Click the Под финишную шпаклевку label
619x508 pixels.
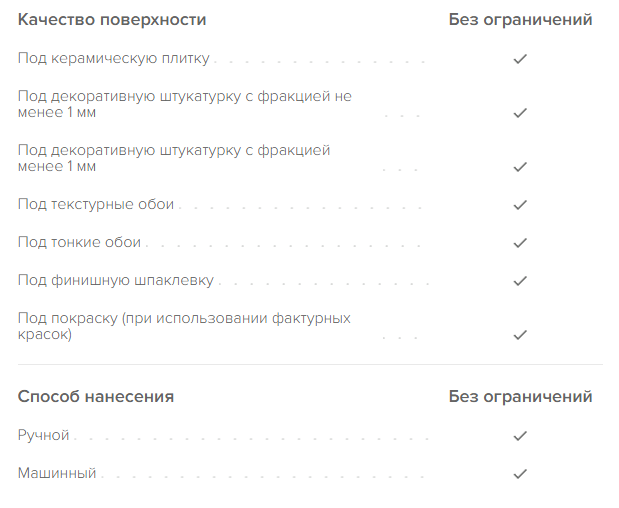116,280
